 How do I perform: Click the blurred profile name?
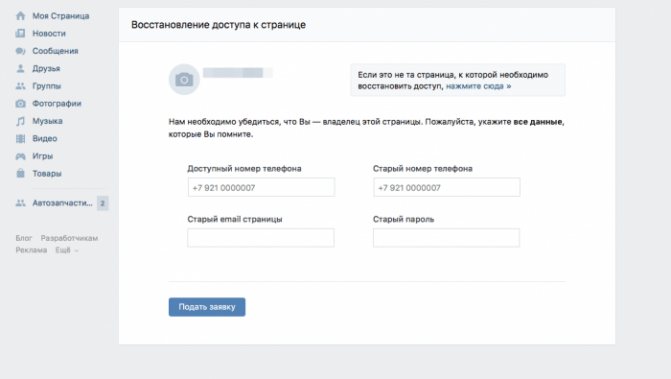(x=238, y=73)
